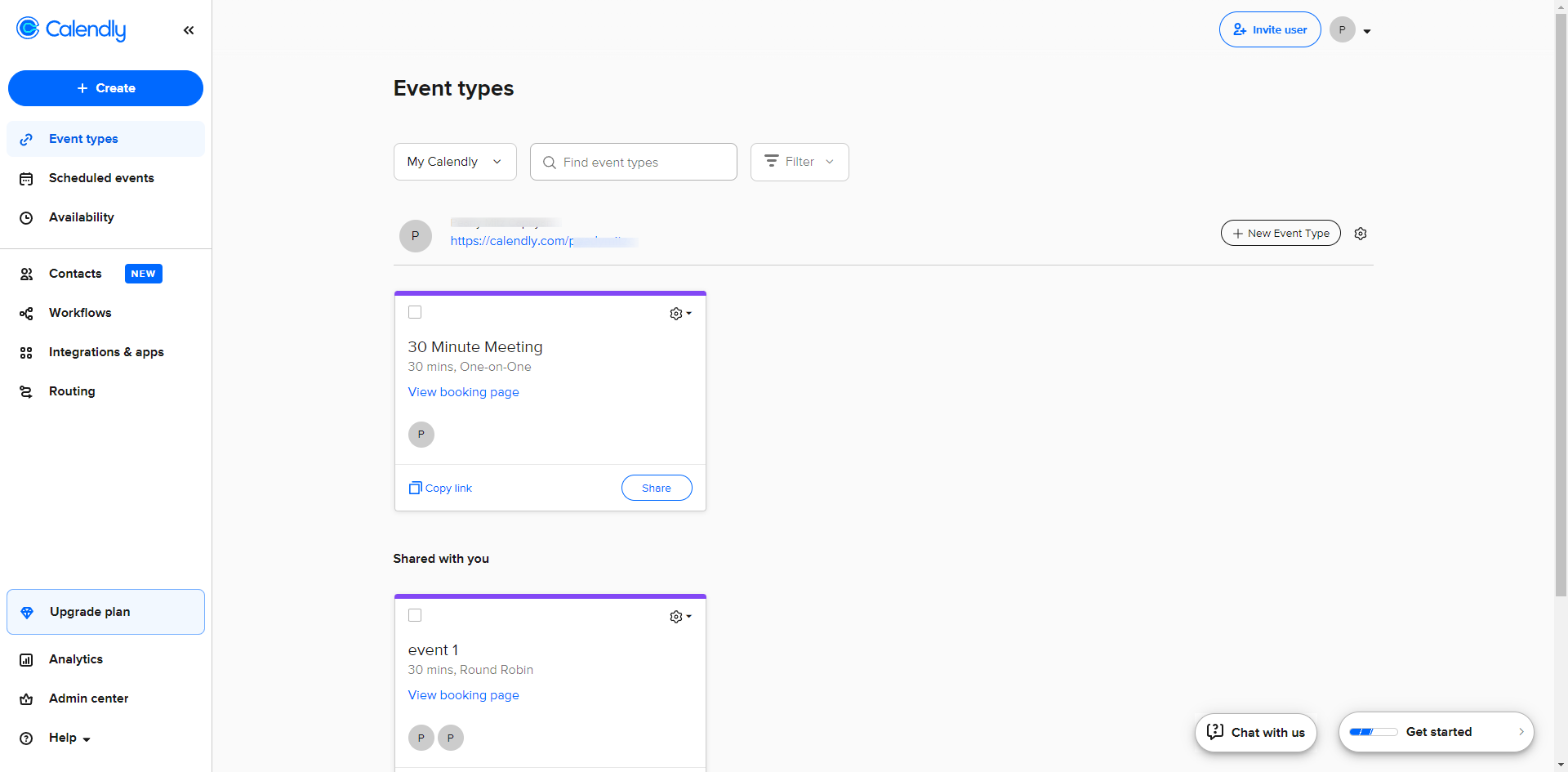Click the bar chart Analytics icon
The height and width of the screenshot is (772, 1568).
[x=26, y=660]
